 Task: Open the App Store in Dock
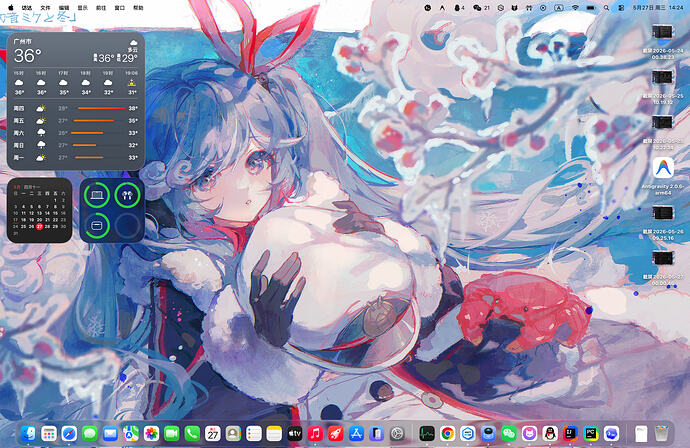pyautogui.click(x=356, y=434)
